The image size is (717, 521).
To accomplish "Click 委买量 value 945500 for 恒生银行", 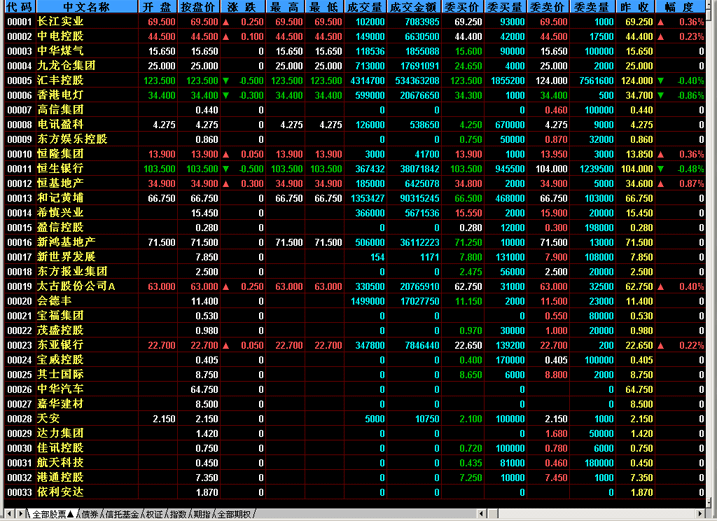I will [x=510, y=169].
